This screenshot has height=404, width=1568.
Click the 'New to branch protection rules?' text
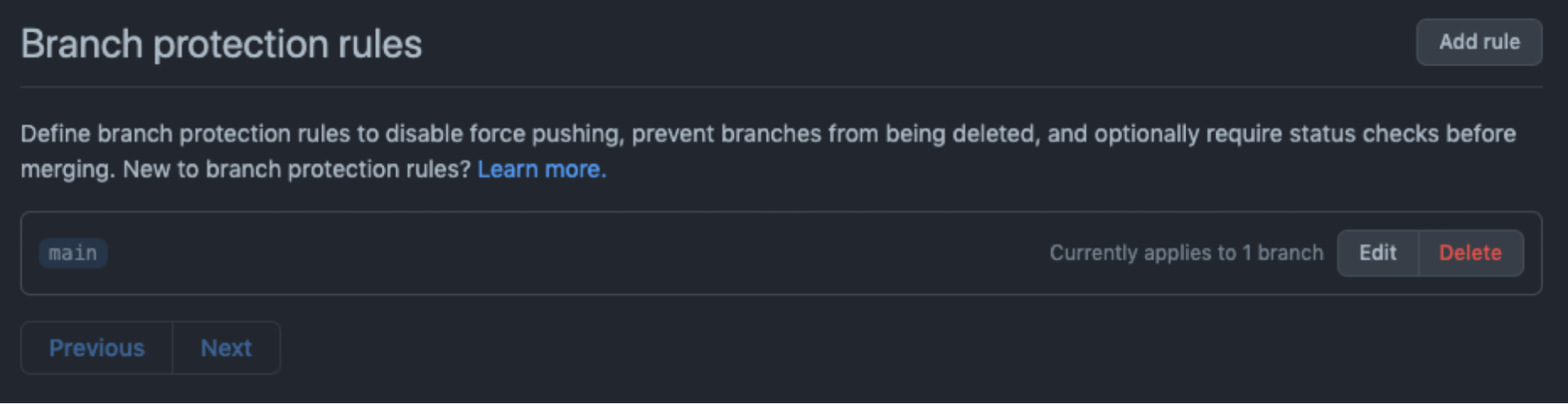coord(297,169)
